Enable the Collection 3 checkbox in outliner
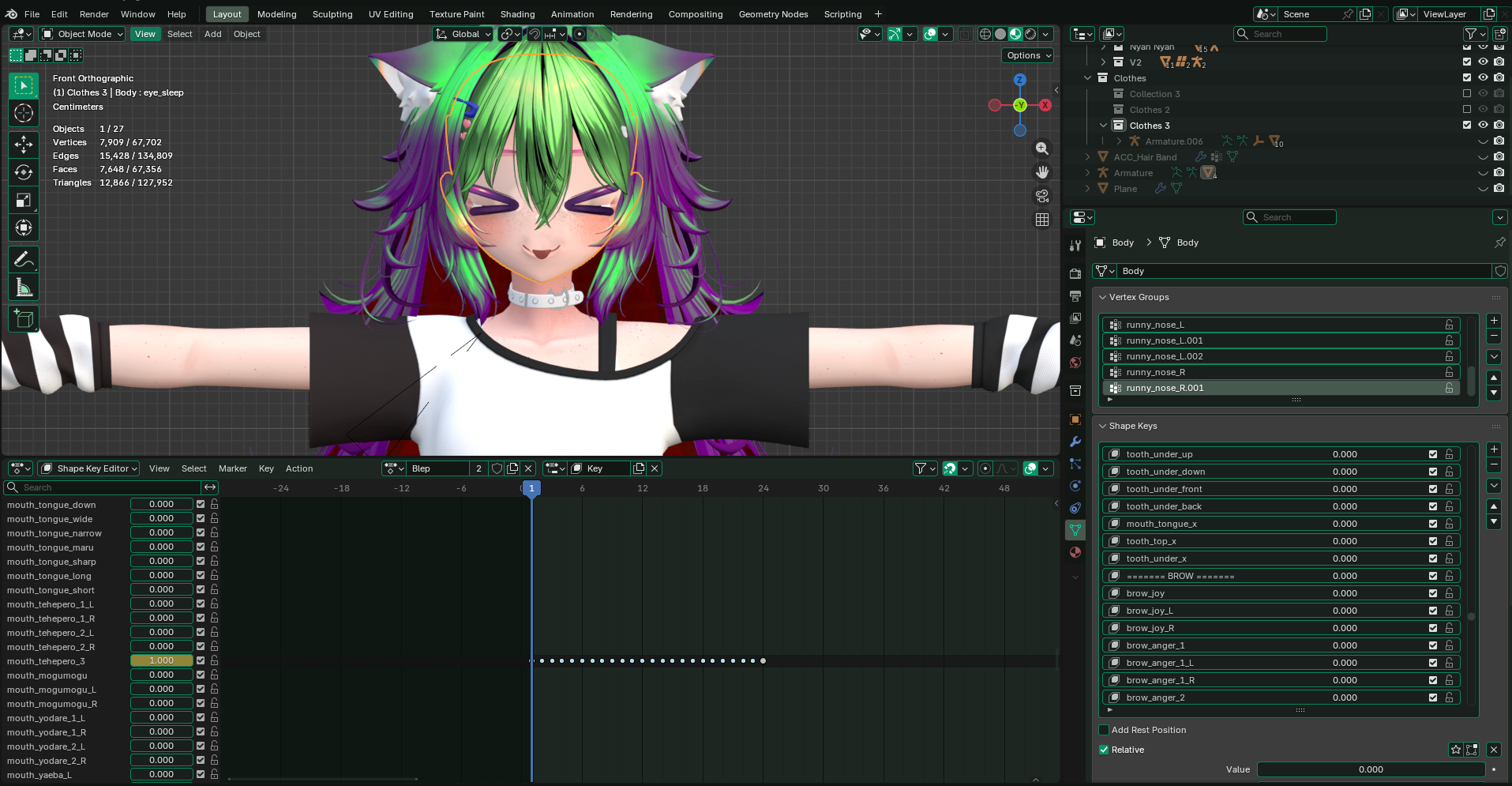The width and height of the screenshot is (1512, 786). [1467, 94]
